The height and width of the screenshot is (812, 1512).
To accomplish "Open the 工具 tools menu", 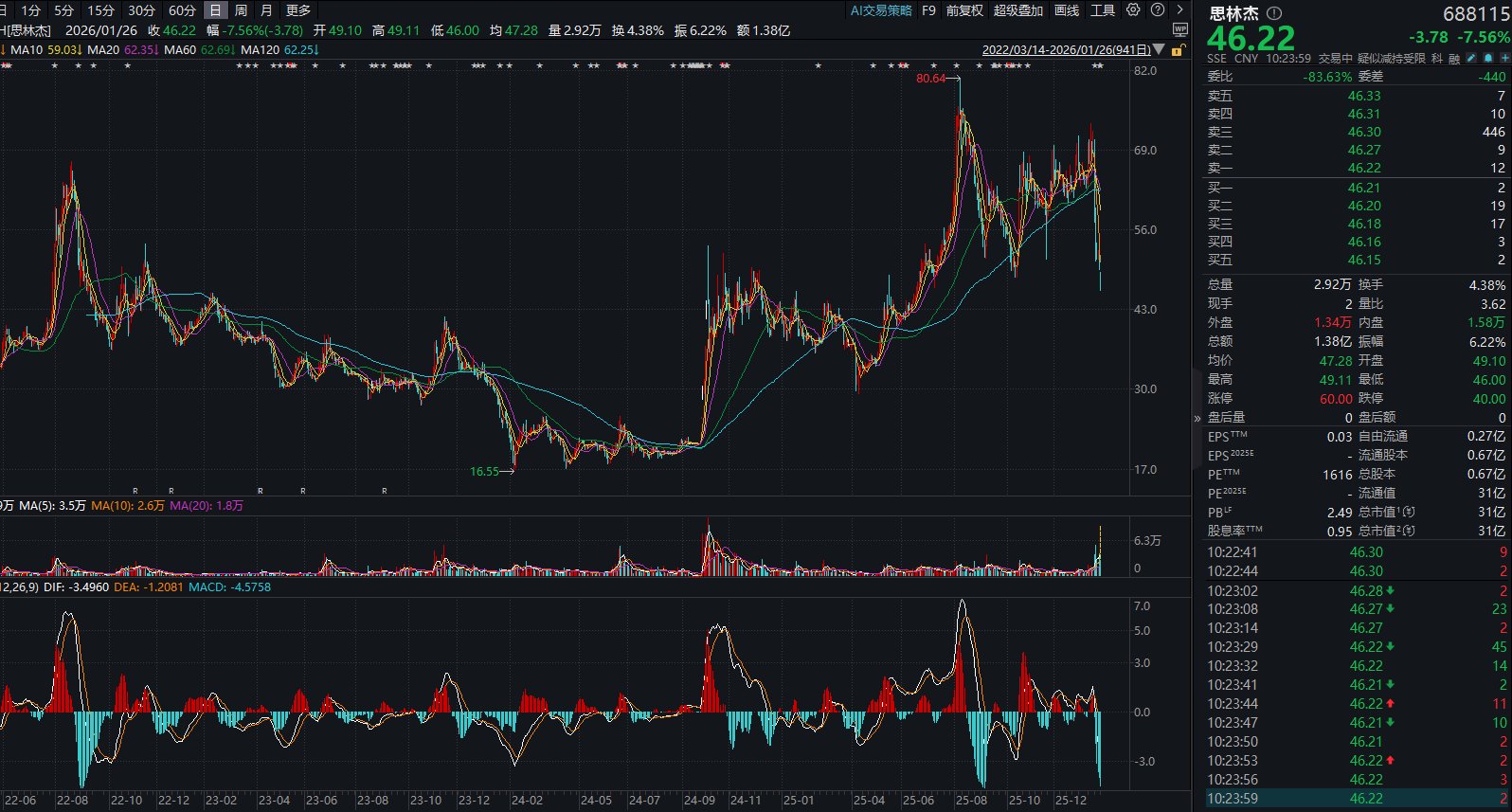I will (x=1103, y=10).
